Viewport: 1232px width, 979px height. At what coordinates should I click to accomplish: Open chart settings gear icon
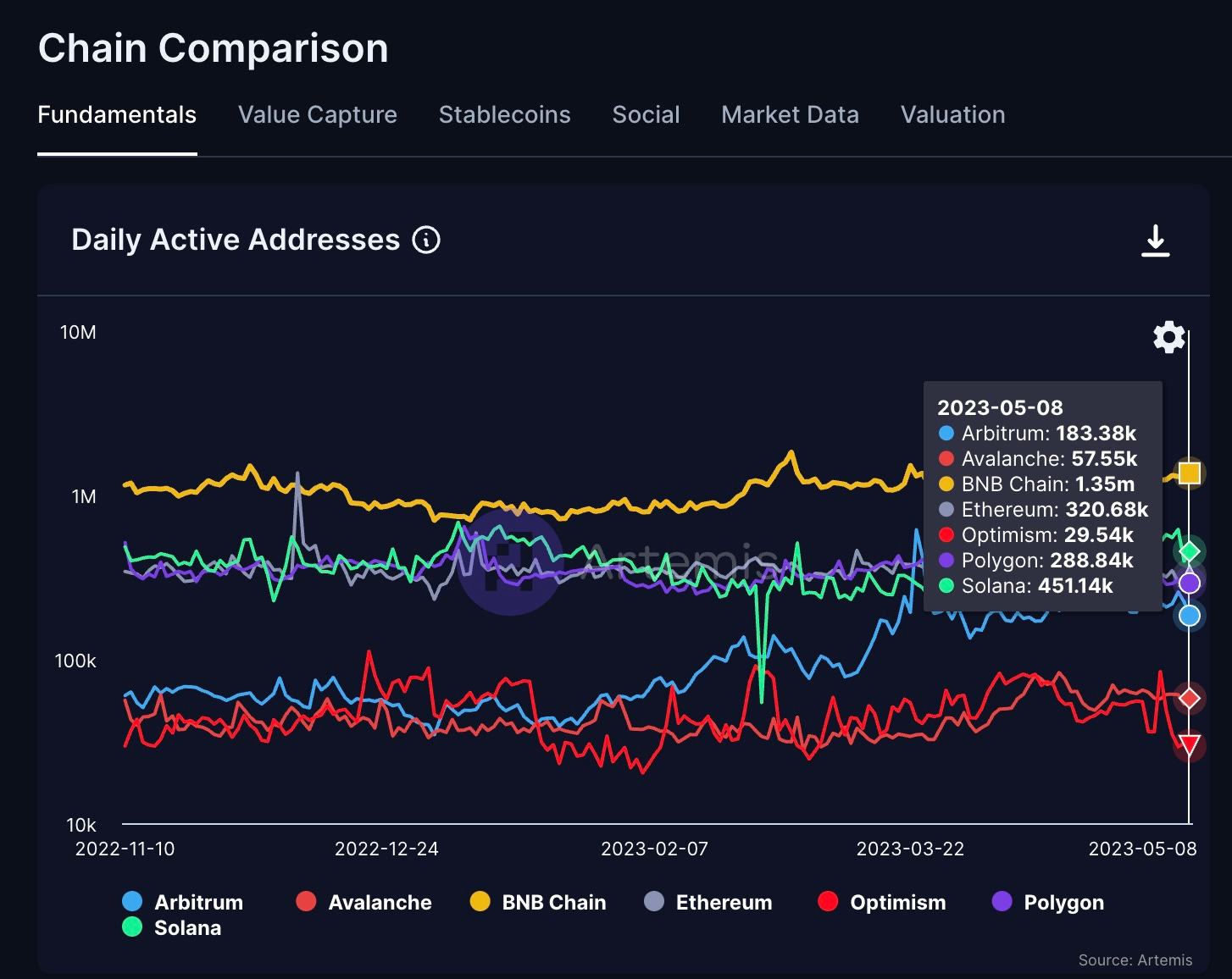[1169, 337]
